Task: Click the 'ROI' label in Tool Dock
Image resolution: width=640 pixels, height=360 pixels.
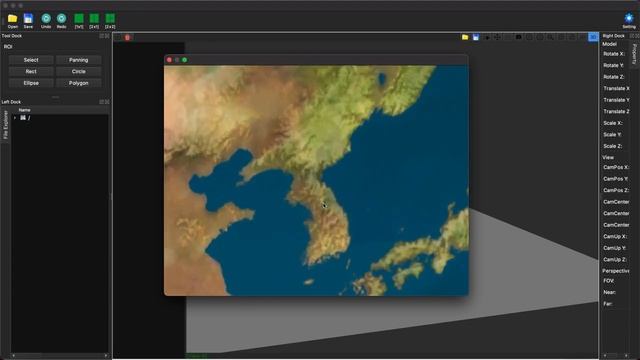Action: [8, 47]
